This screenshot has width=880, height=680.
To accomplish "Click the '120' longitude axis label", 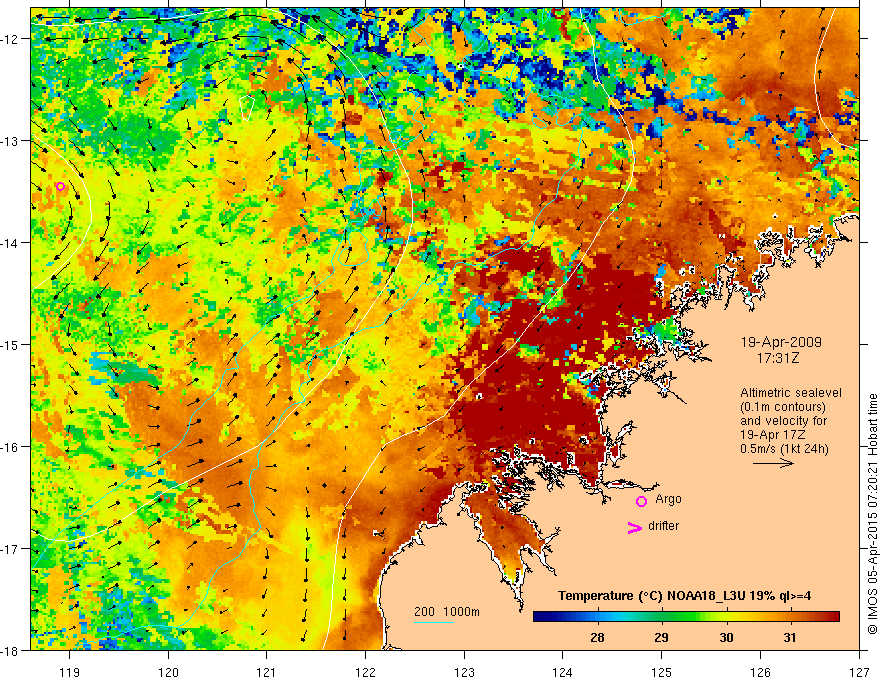I will point(168,673).
